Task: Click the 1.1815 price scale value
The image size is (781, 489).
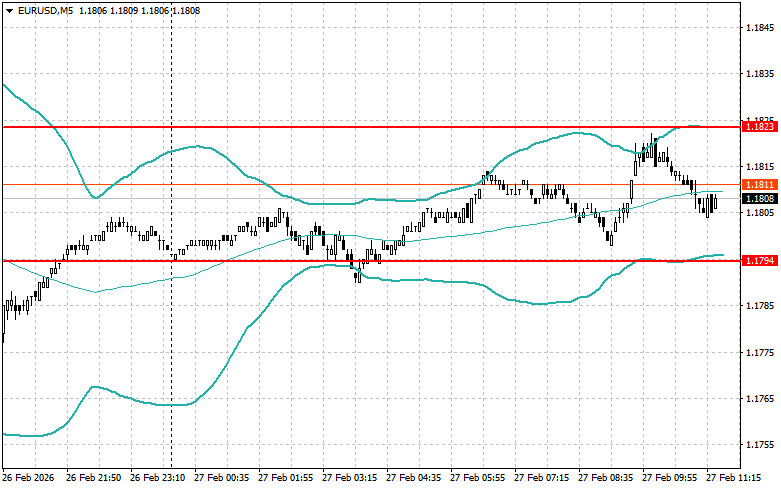Action: [x=760, y=166]
